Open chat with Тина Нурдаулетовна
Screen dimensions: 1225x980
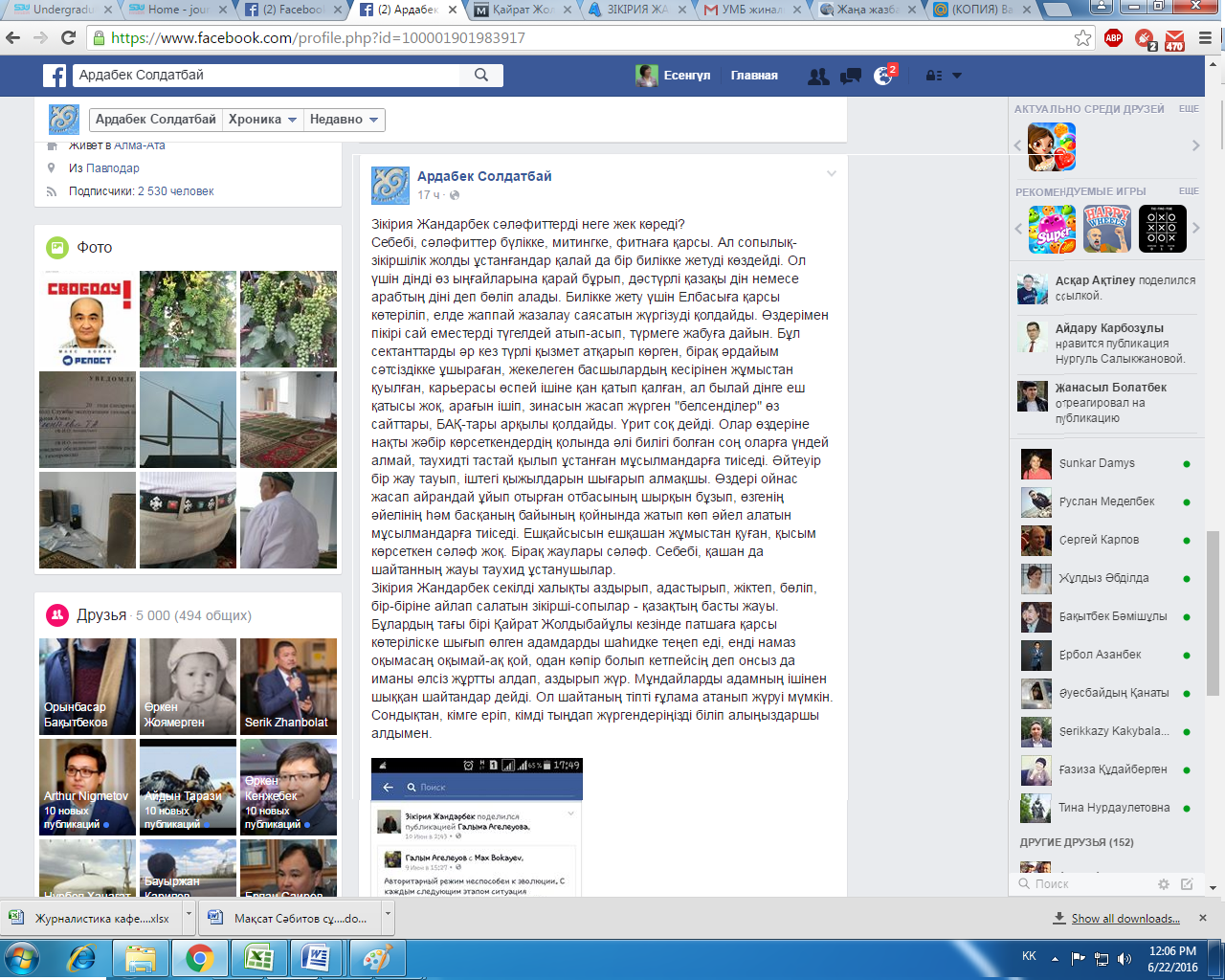[x=1105, y=808]
